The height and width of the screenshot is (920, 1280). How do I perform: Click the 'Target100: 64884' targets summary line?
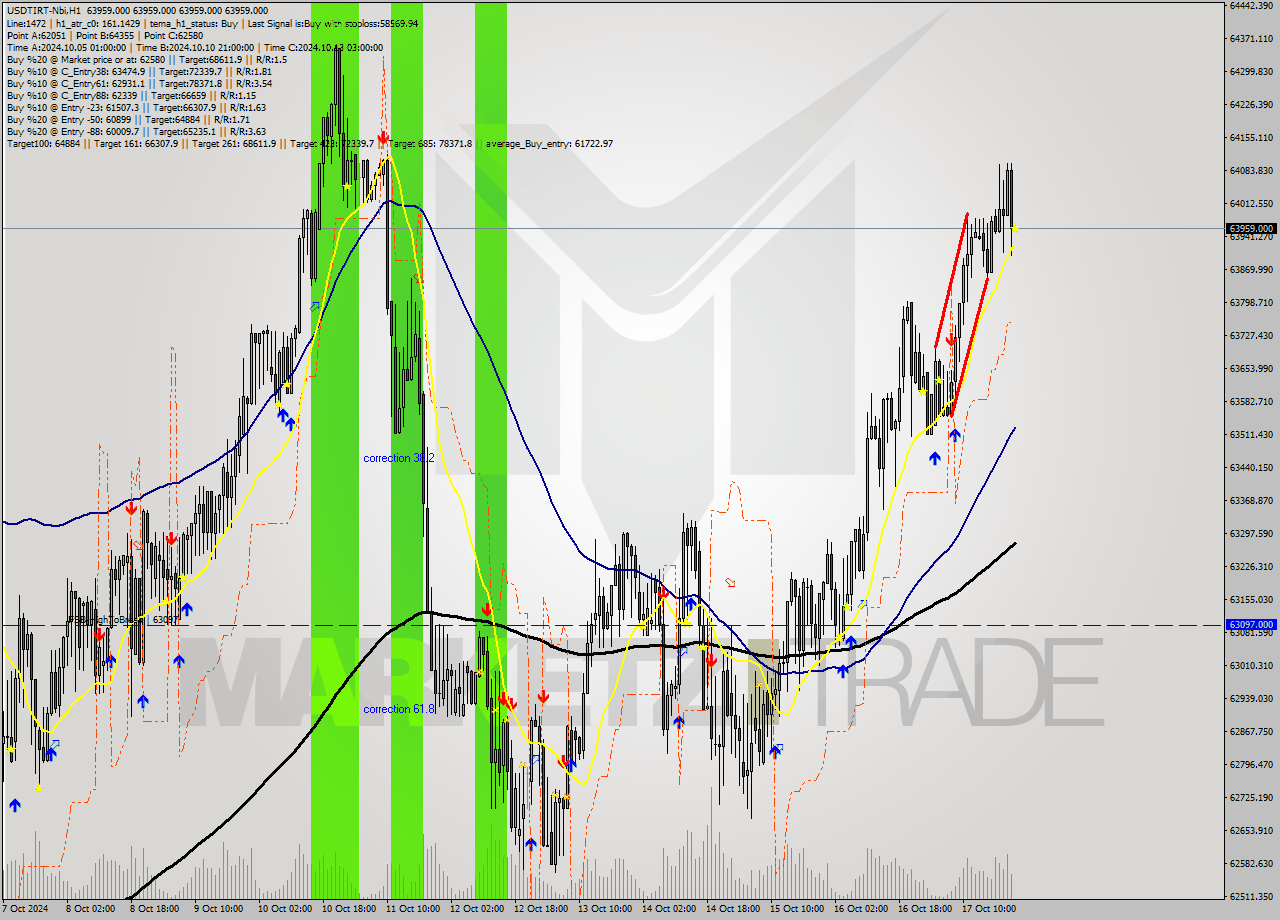pyautogui.click(x=310, y=143)
